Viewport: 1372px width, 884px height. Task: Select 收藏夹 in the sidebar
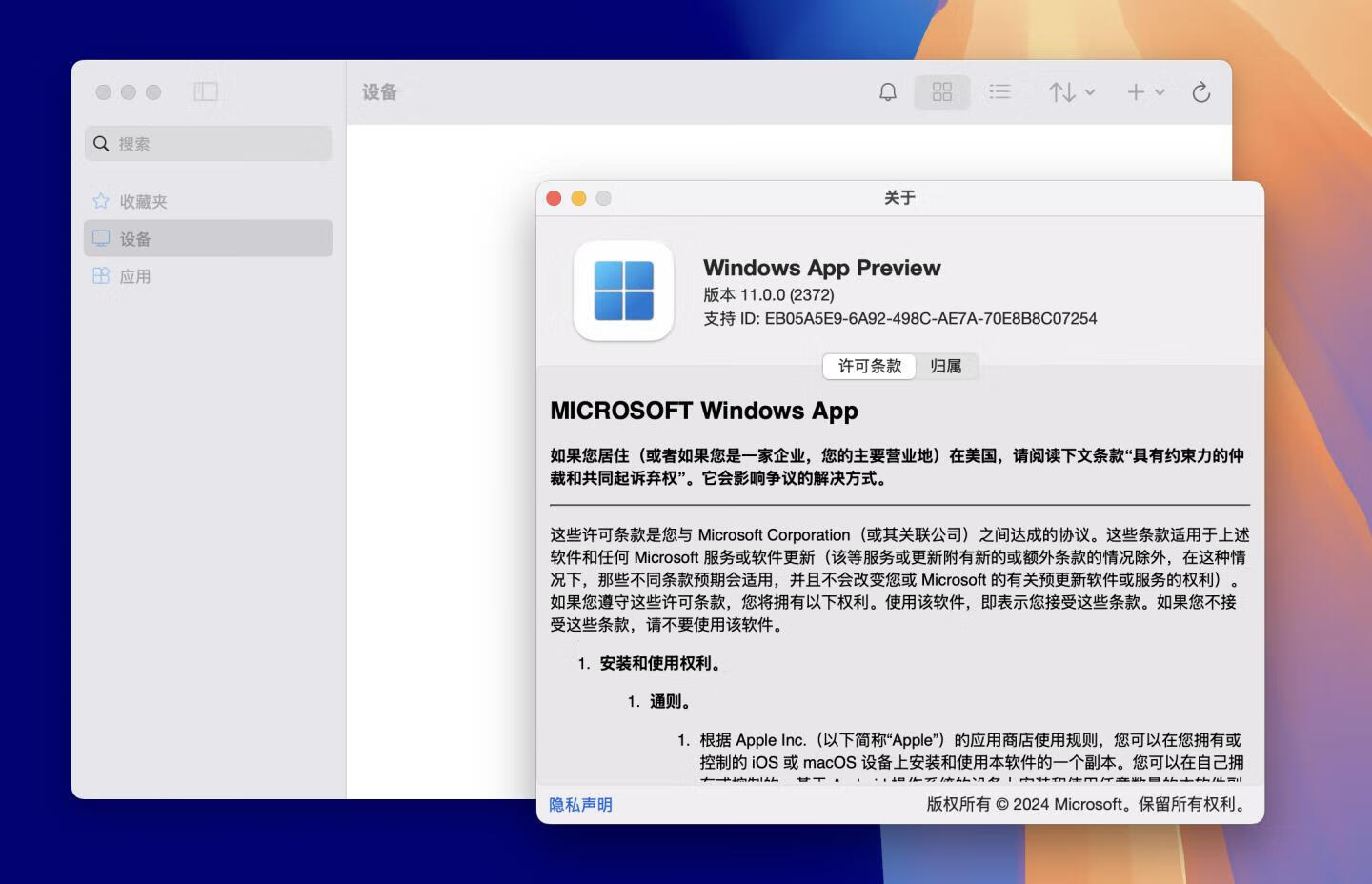(208, 201)
